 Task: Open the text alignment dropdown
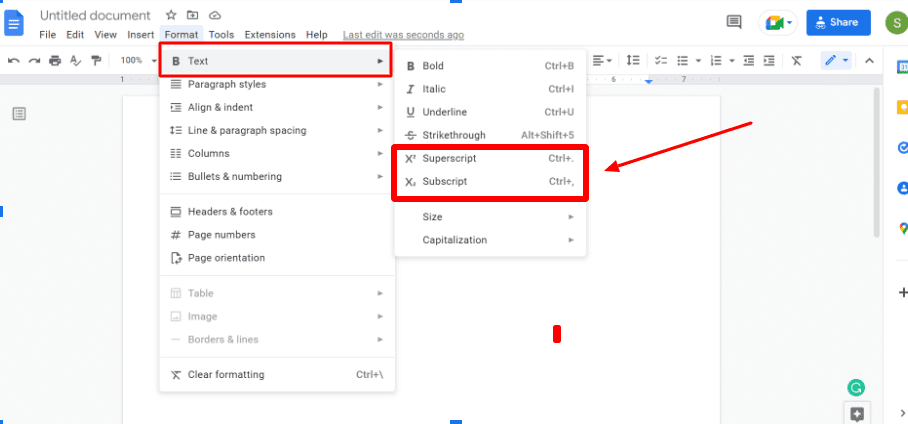pos(602,60)
